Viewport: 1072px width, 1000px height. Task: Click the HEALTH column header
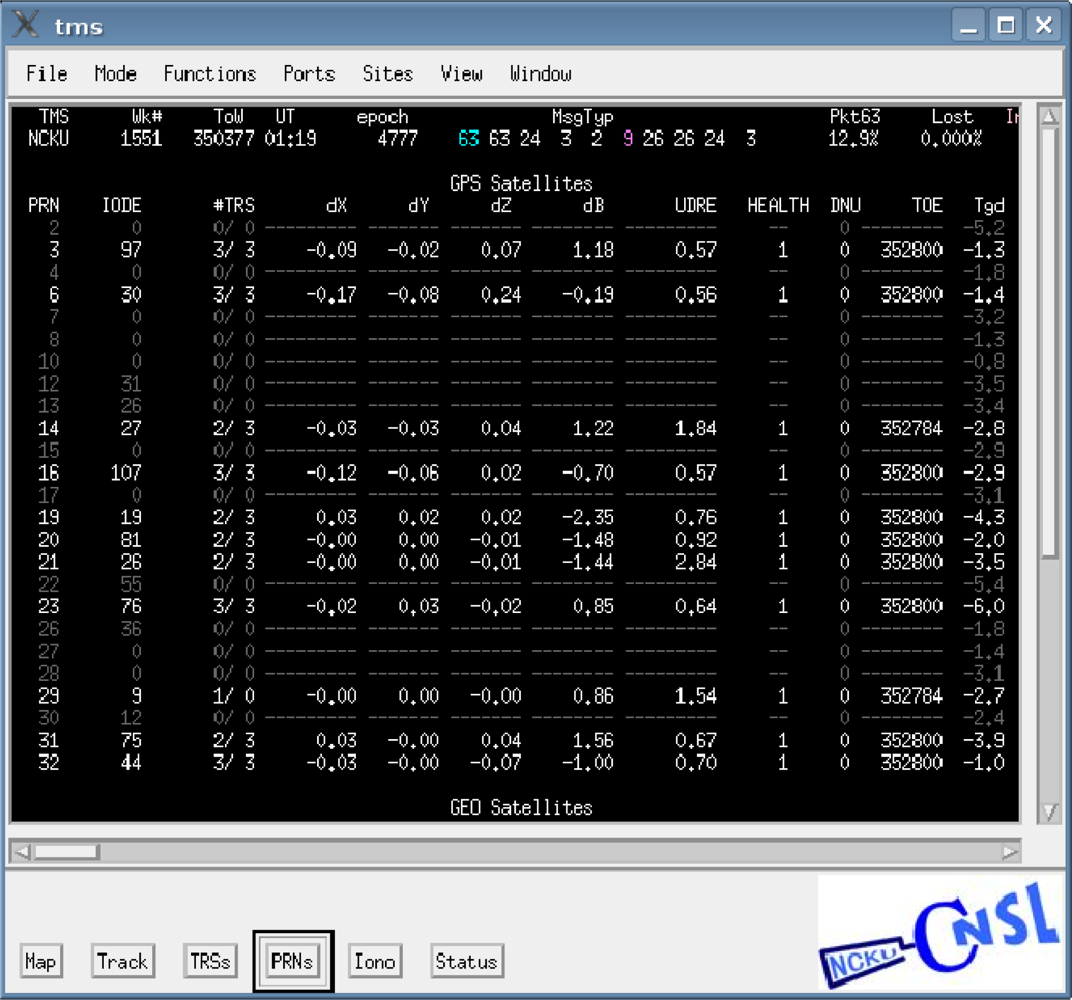tap(778, 205)
